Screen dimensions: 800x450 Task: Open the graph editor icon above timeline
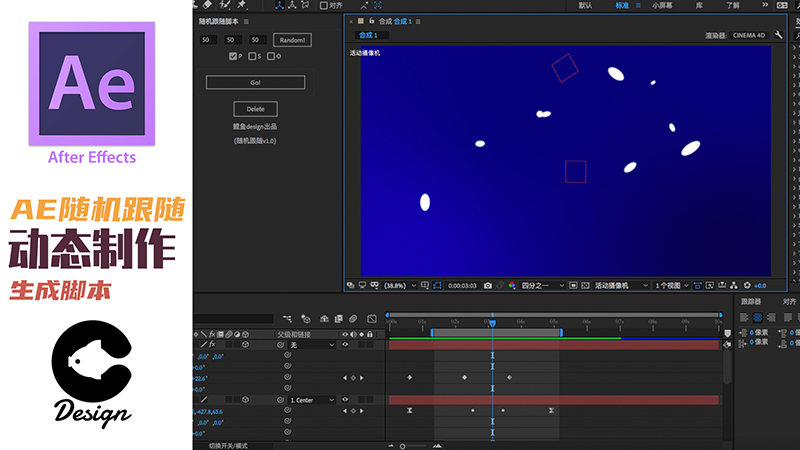point(372,319)
